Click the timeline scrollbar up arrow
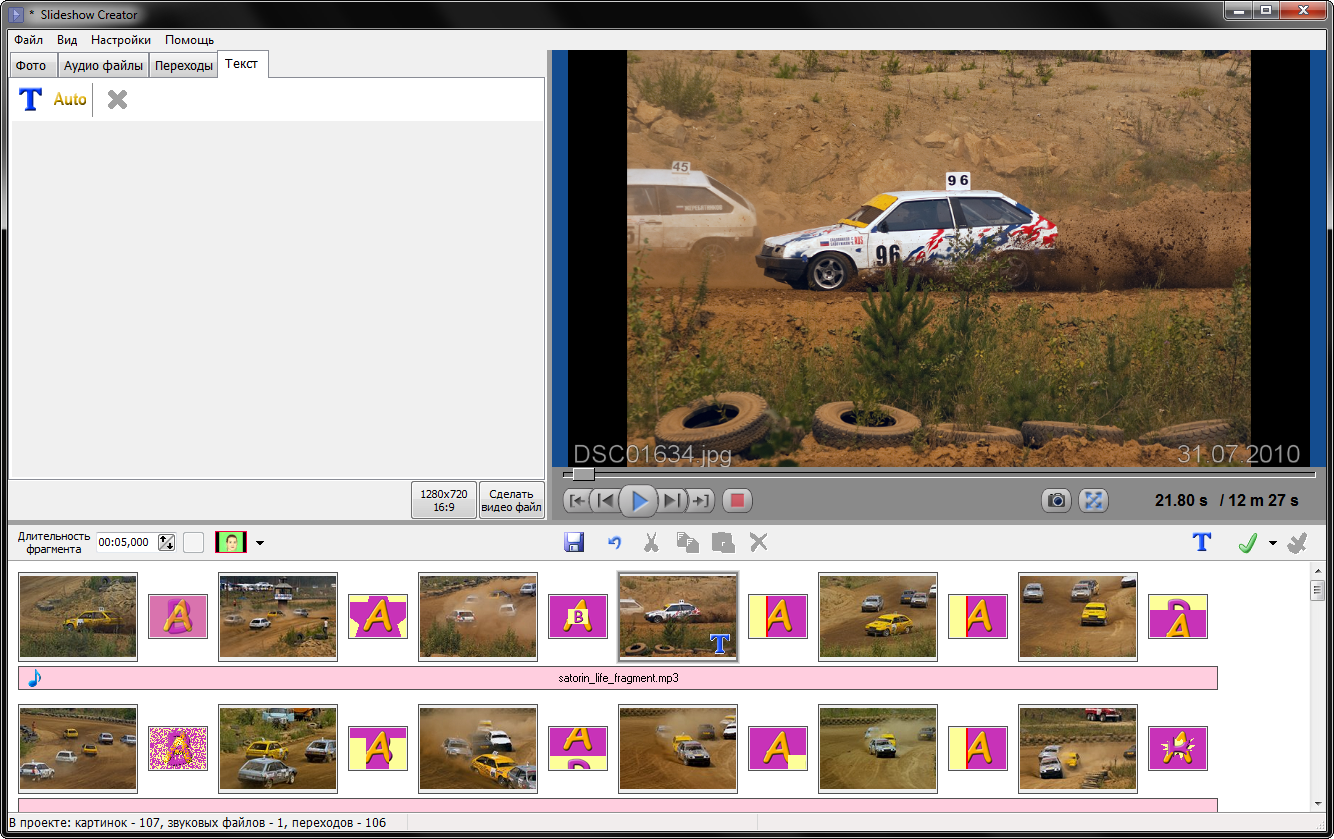The image size is (1334, 839). click(1317, 572)
